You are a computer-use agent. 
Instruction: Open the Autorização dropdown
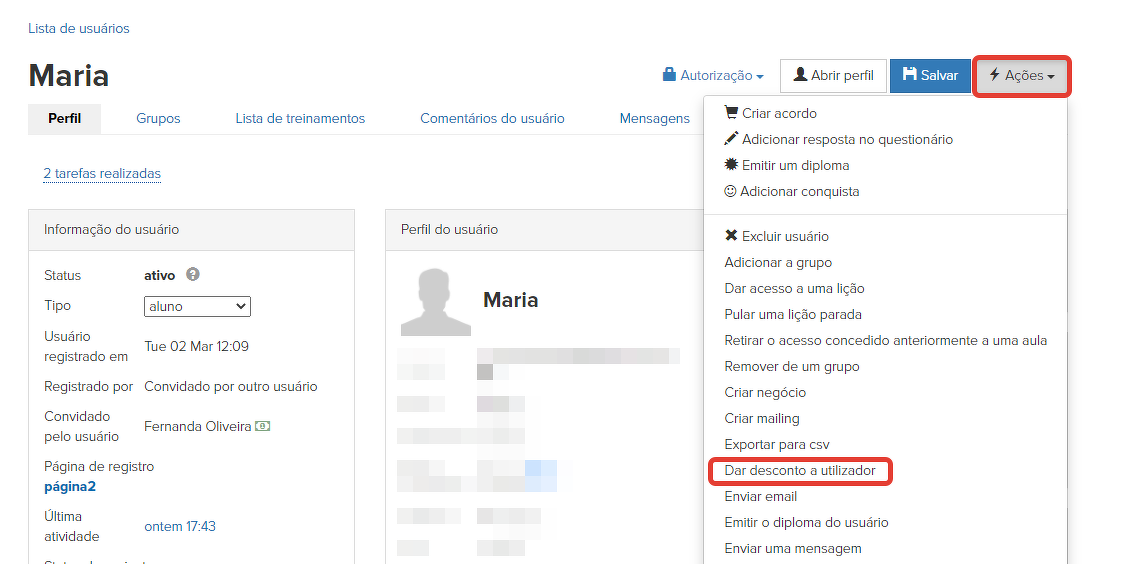713,75
